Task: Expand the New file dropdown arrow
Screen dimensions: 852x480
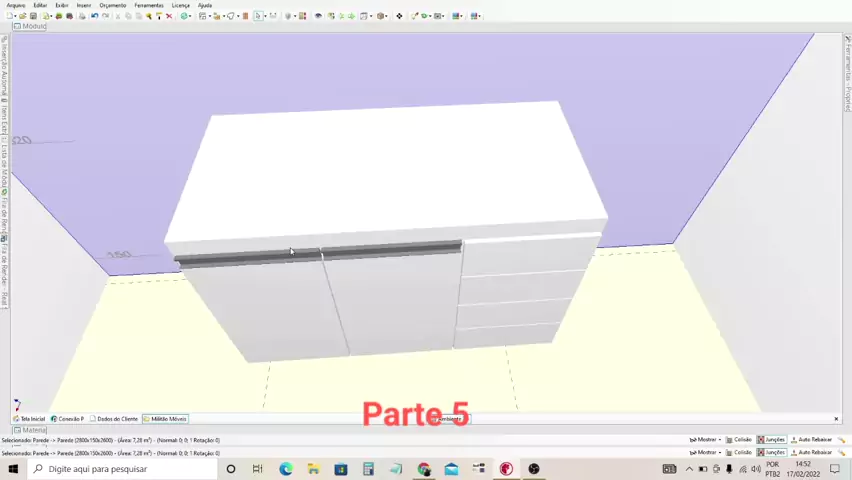Action: click(15, 16)
